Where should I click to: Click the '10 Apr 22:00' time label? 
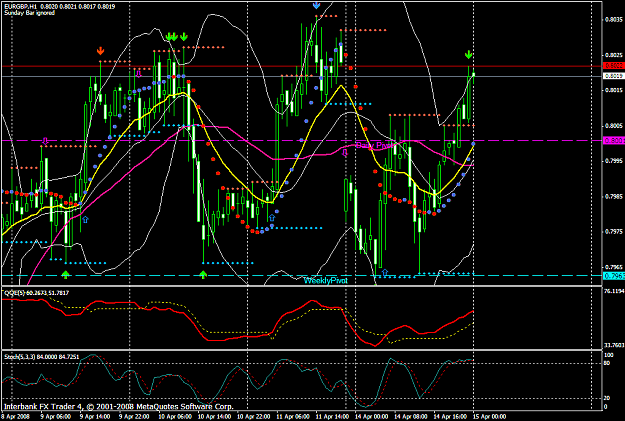pyautogui.click(x=254, y=417)
